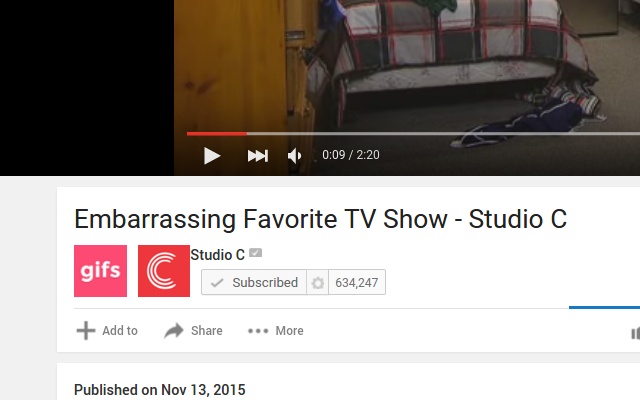Click the Published on Nov 13, 2015 text
Viewport: 640px width, 400px height.
click(160, 390)
